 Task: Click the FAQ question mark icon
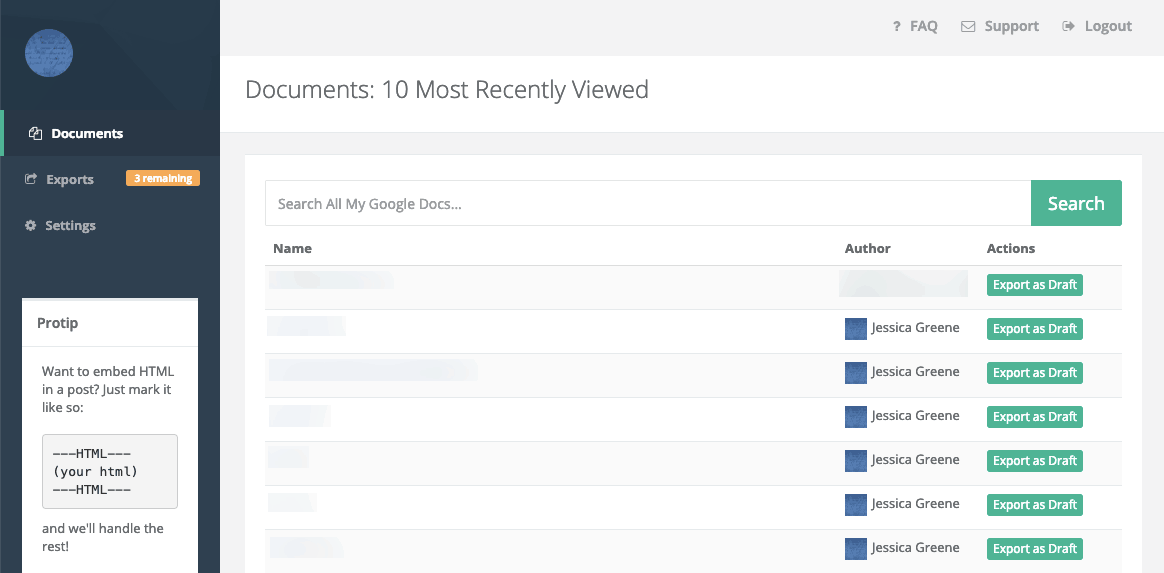point(897,27)
